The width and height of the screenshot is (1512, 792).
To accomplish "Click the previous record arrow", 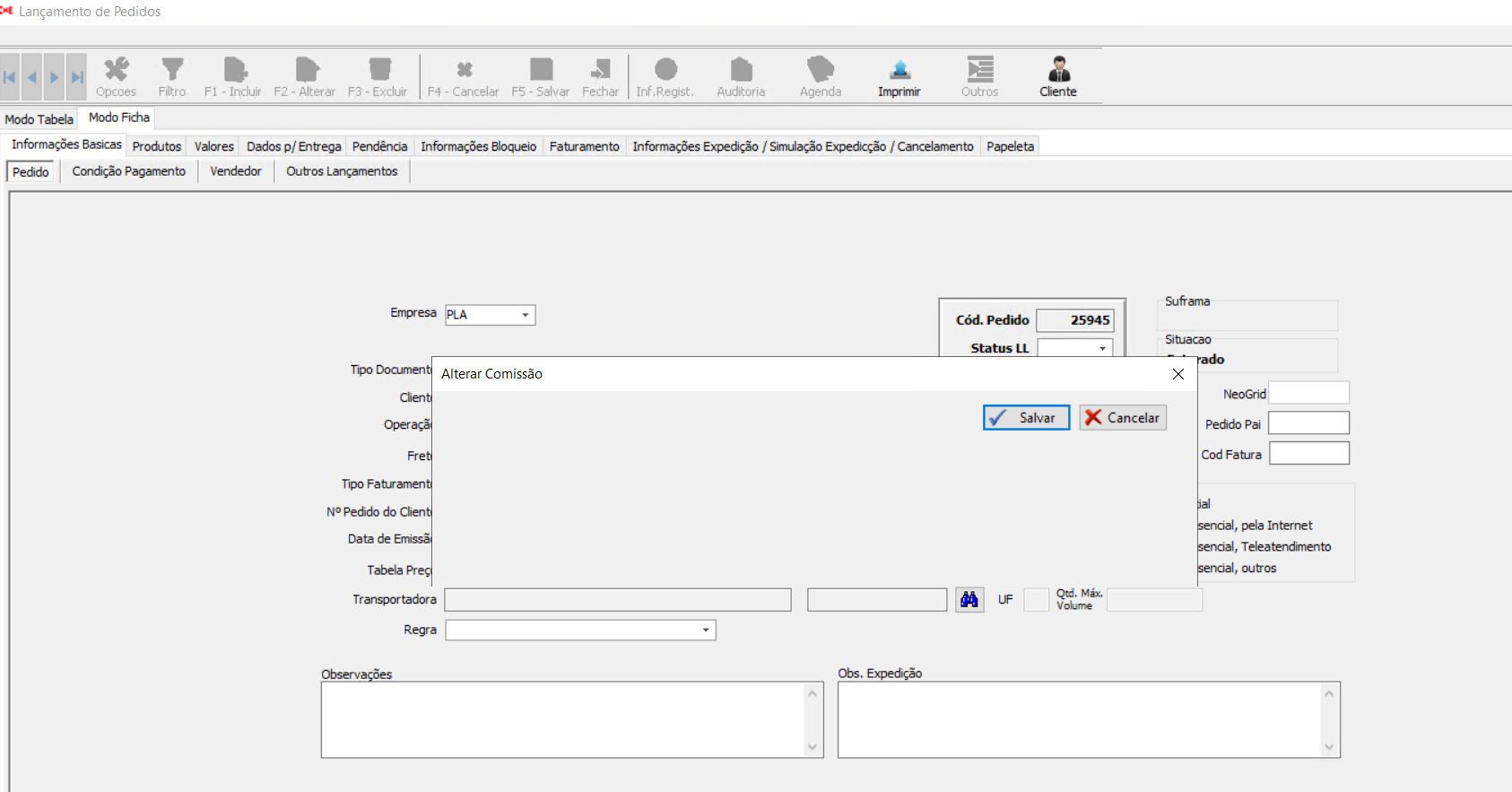I will point(32,77).
